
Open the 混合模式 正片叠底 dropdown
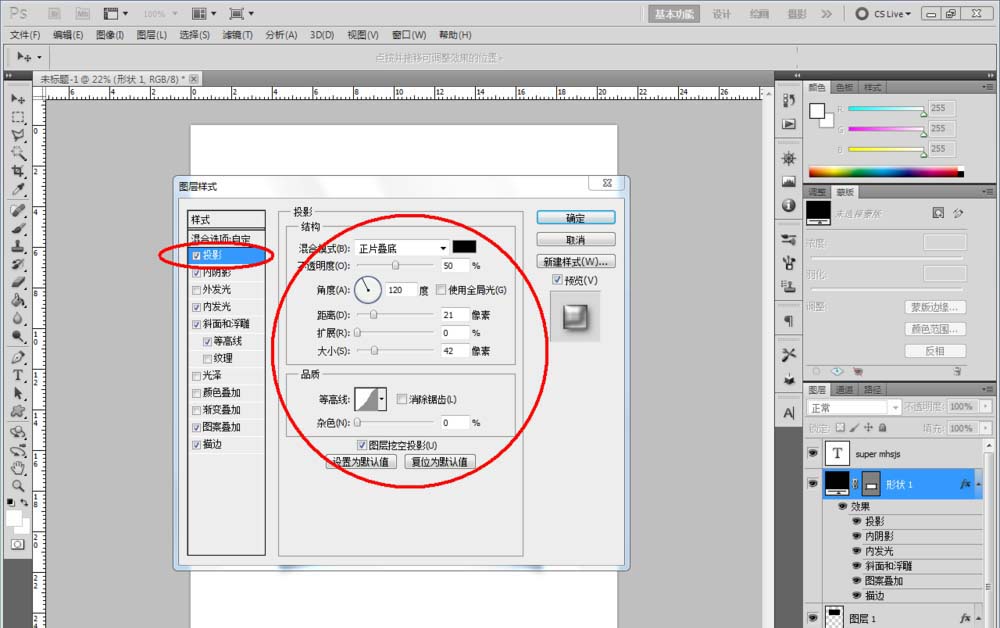coord(402,248)
